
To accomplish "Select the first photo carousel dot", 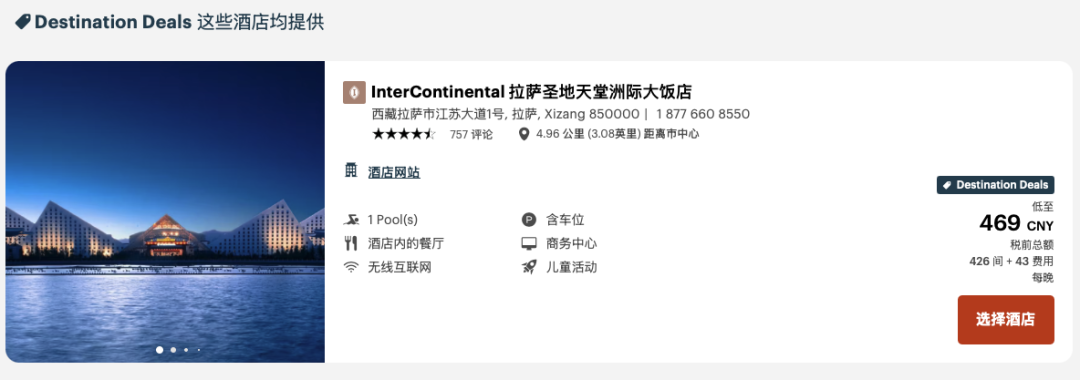I will pos(160,350).
